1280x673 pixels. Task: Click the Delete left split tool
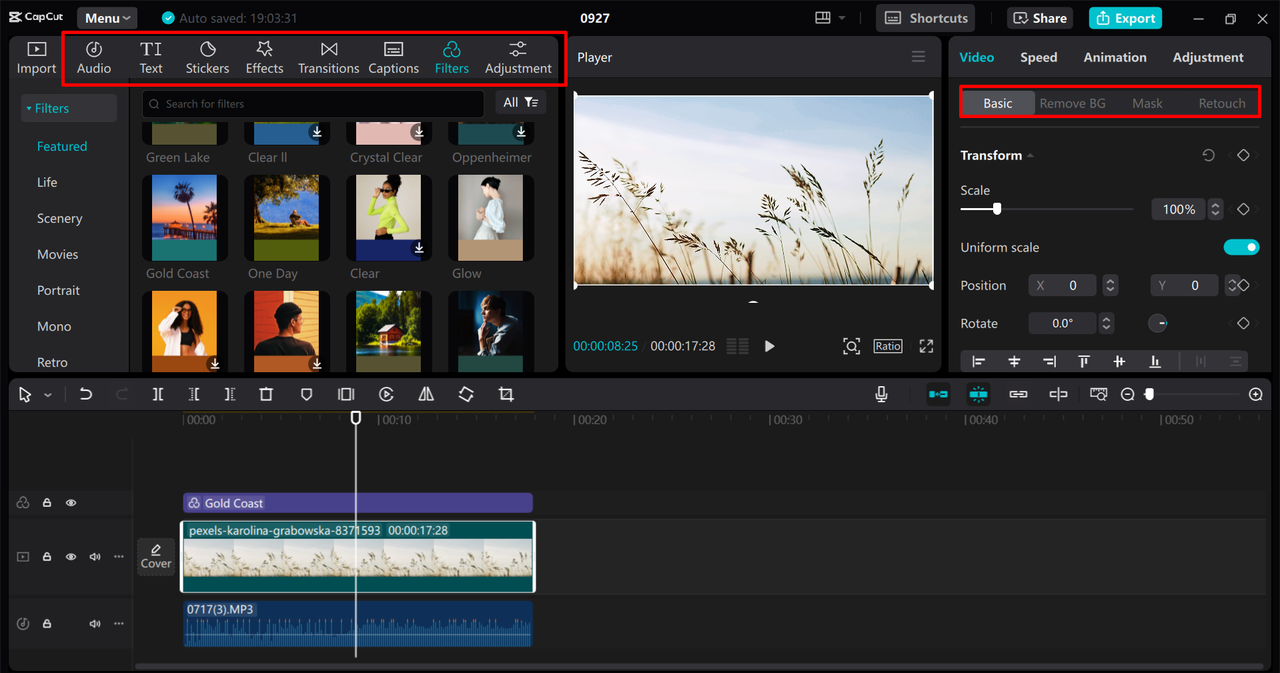(194, 395)
